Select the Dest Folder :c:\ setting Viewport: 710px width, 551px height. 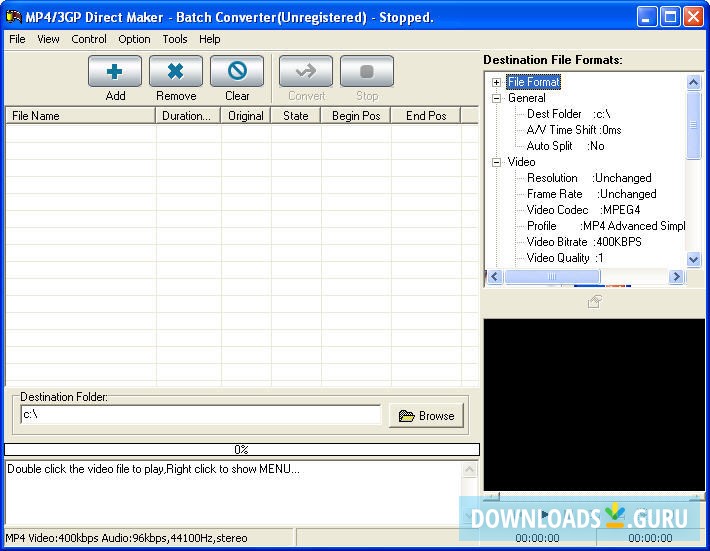(568, 114)
